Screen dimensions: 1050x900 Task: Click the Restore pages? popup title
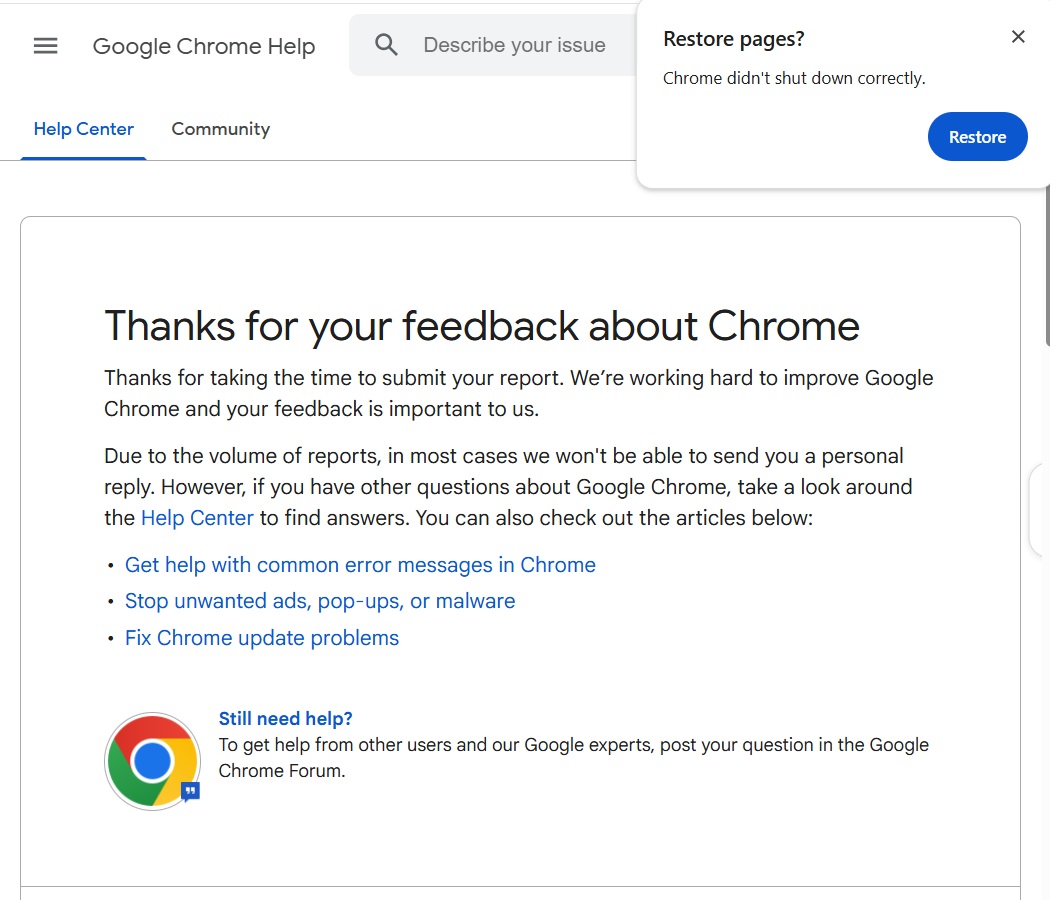point(734,39)
